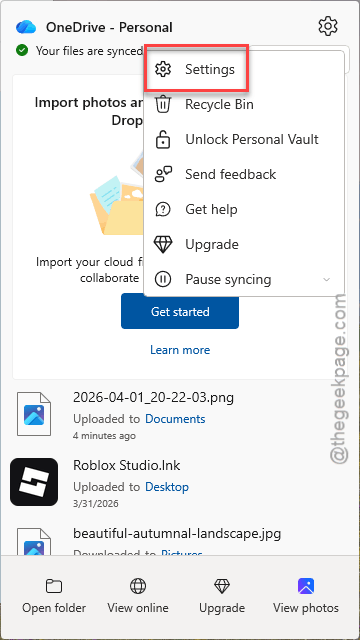Click the '4 minutes ago' timestamp

tap(104, 436)
